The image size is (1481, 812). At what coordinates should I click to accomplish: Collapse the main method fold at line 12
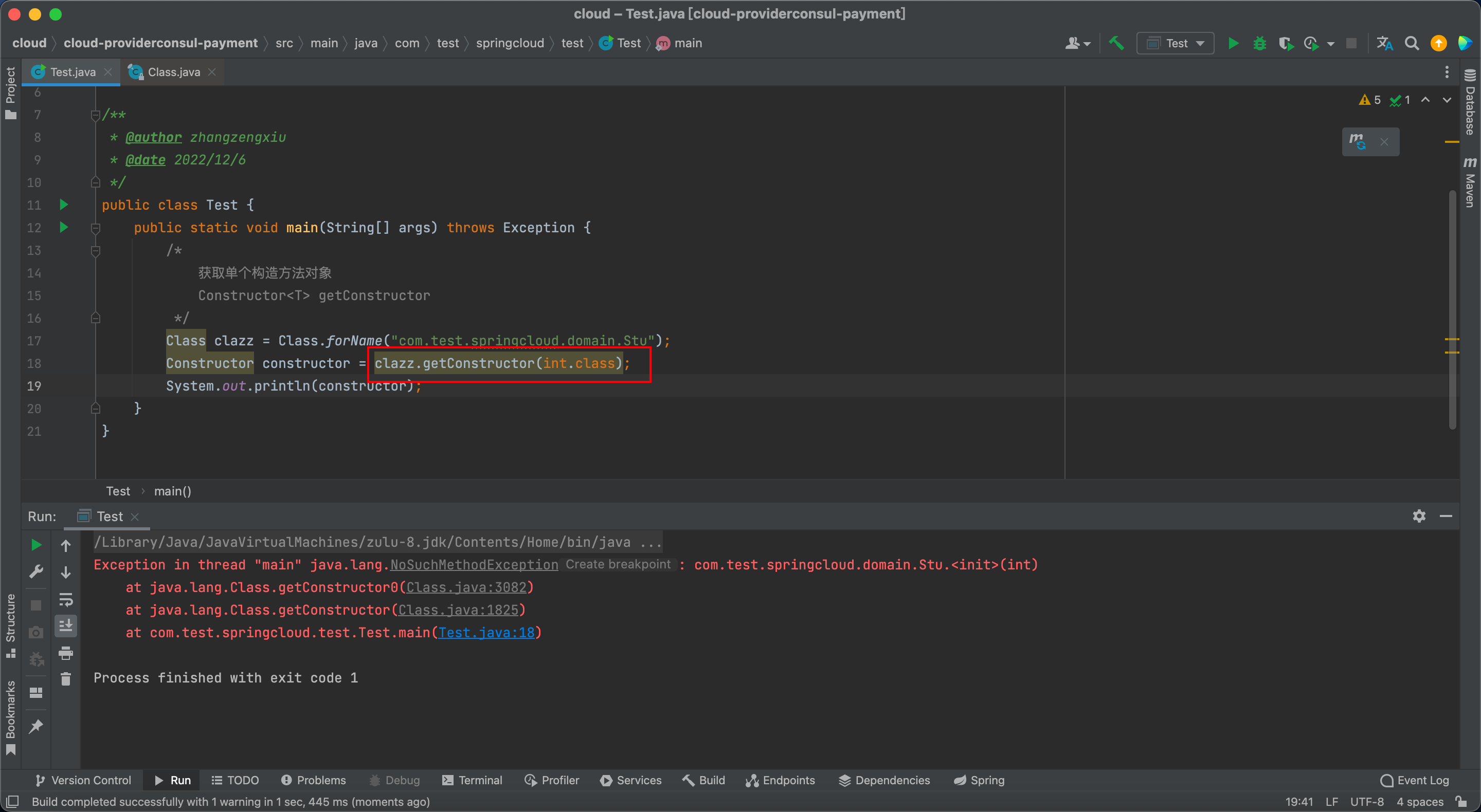coord(96,228)
